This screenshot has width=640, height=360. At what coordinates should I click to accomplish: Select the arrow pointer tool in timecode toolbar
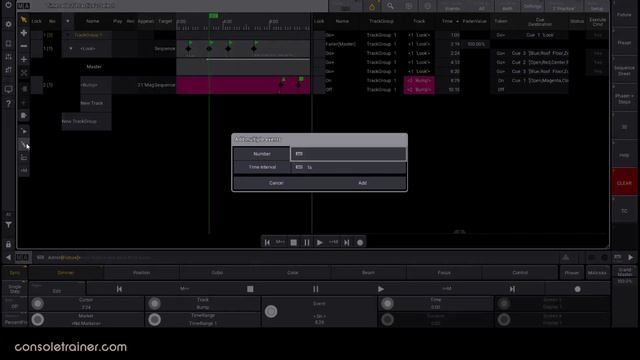pos(24,20)
